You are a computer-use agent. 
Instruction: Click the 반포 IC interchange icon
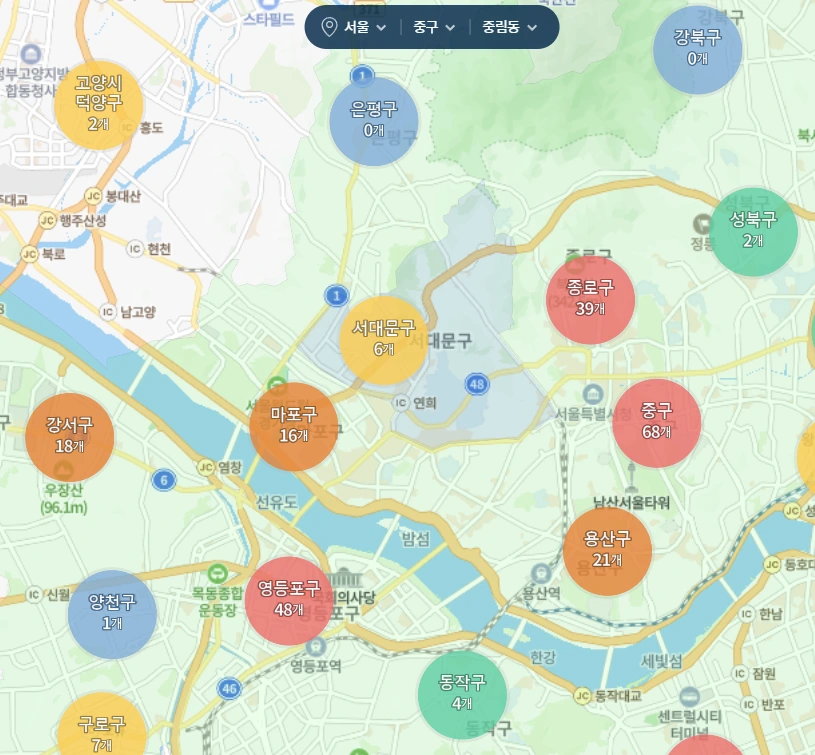[749, 704]
